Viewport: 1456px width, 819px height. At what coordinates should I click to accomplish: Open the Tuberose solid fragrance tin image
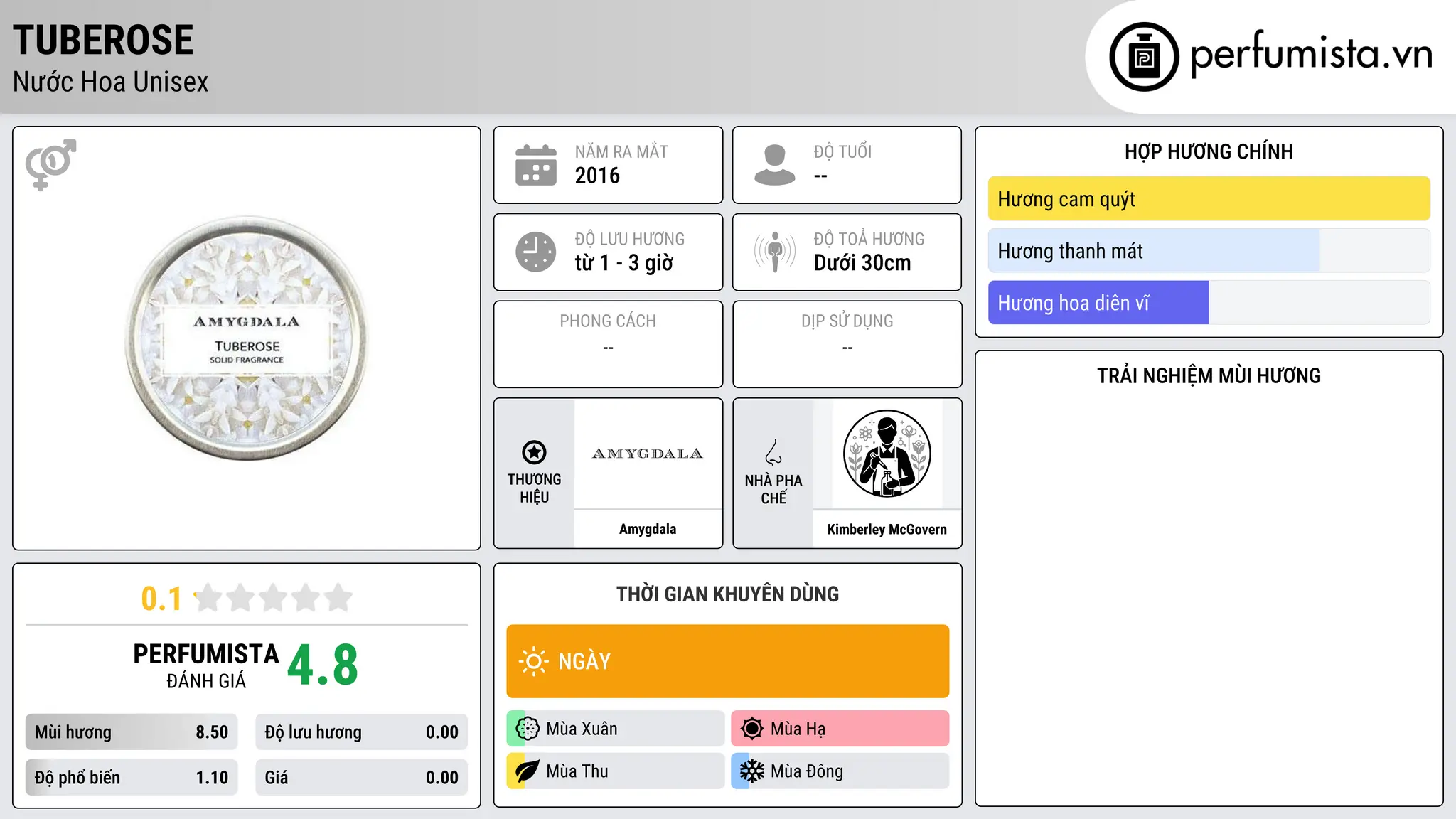pos(247,338)
